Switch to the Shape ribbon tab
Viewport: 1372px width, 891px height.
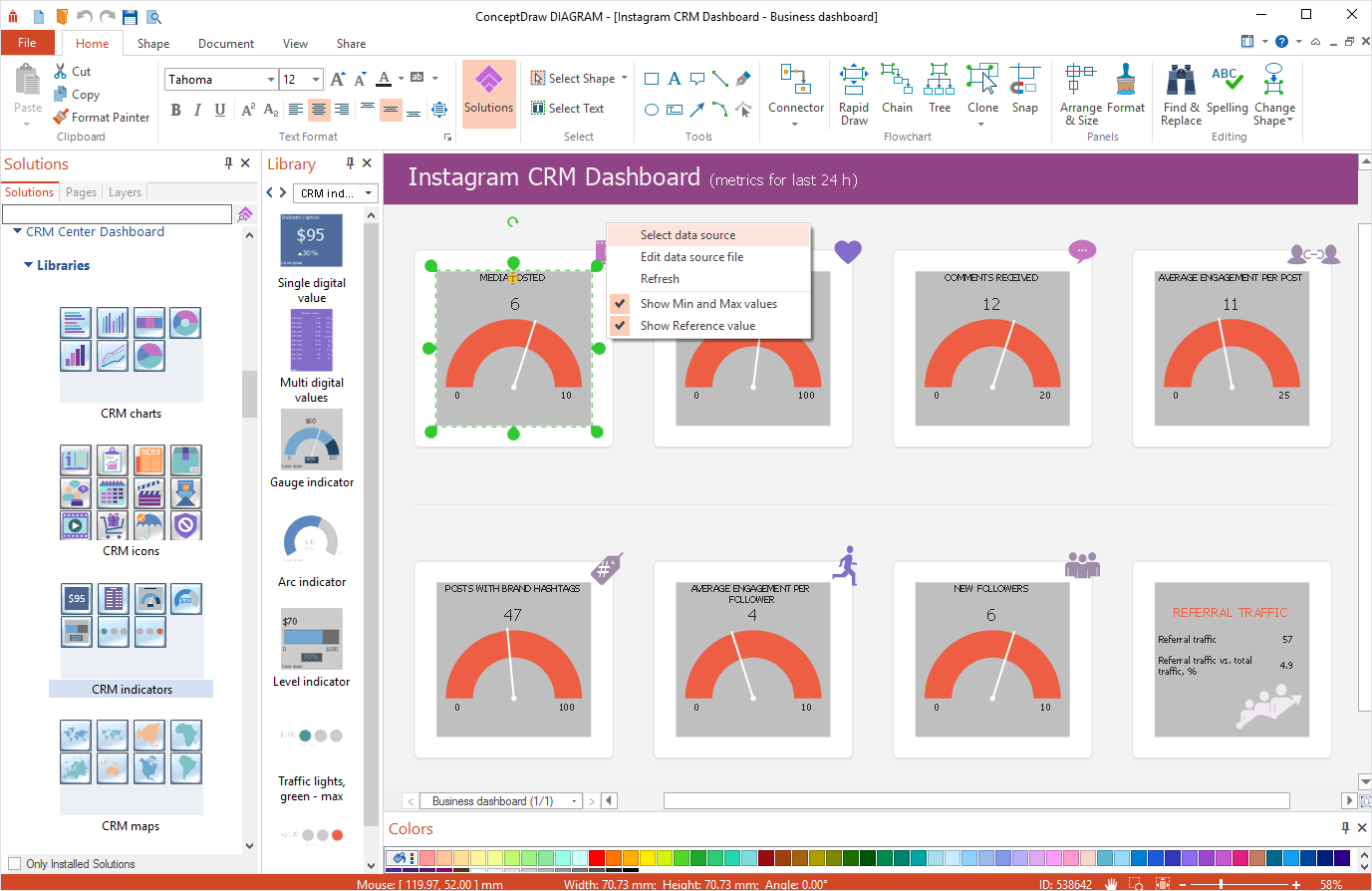point(153,44)
